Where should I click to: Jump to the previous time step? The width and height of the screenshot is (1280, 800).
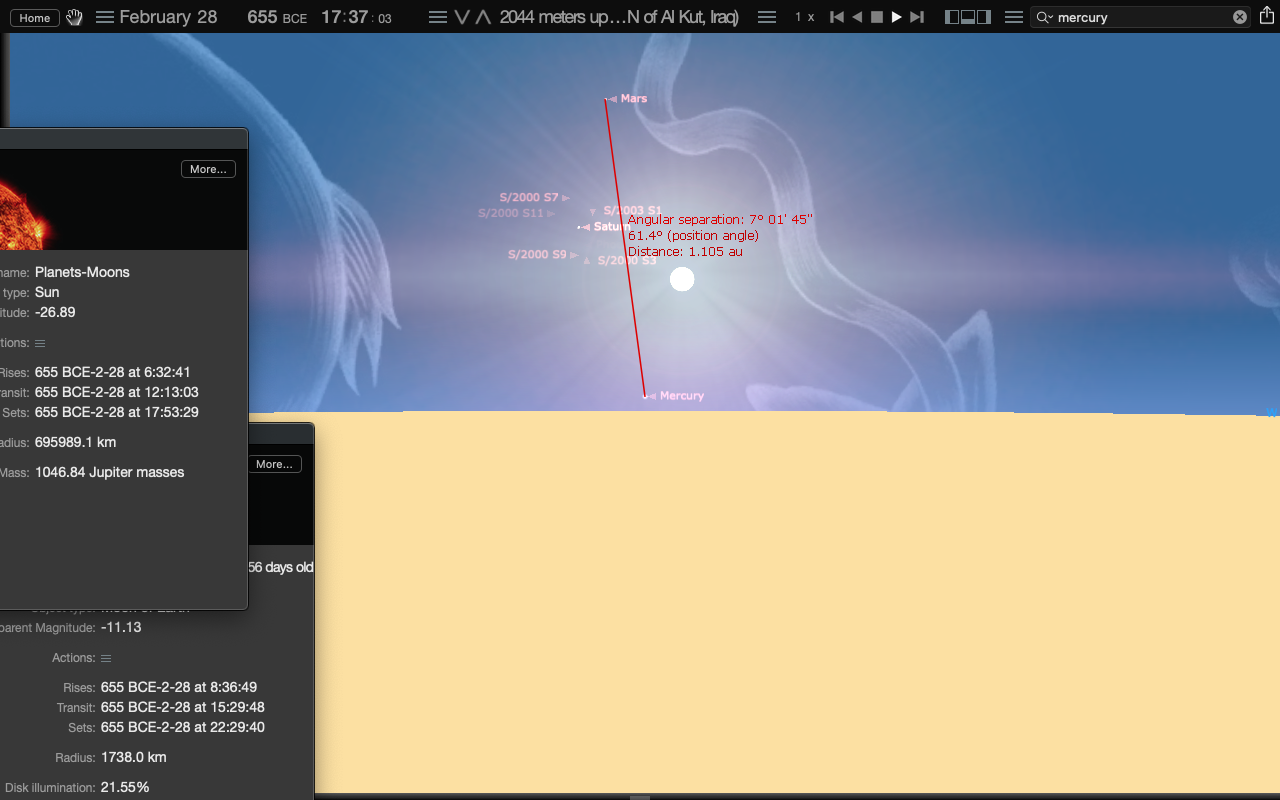tap(837, 17)
